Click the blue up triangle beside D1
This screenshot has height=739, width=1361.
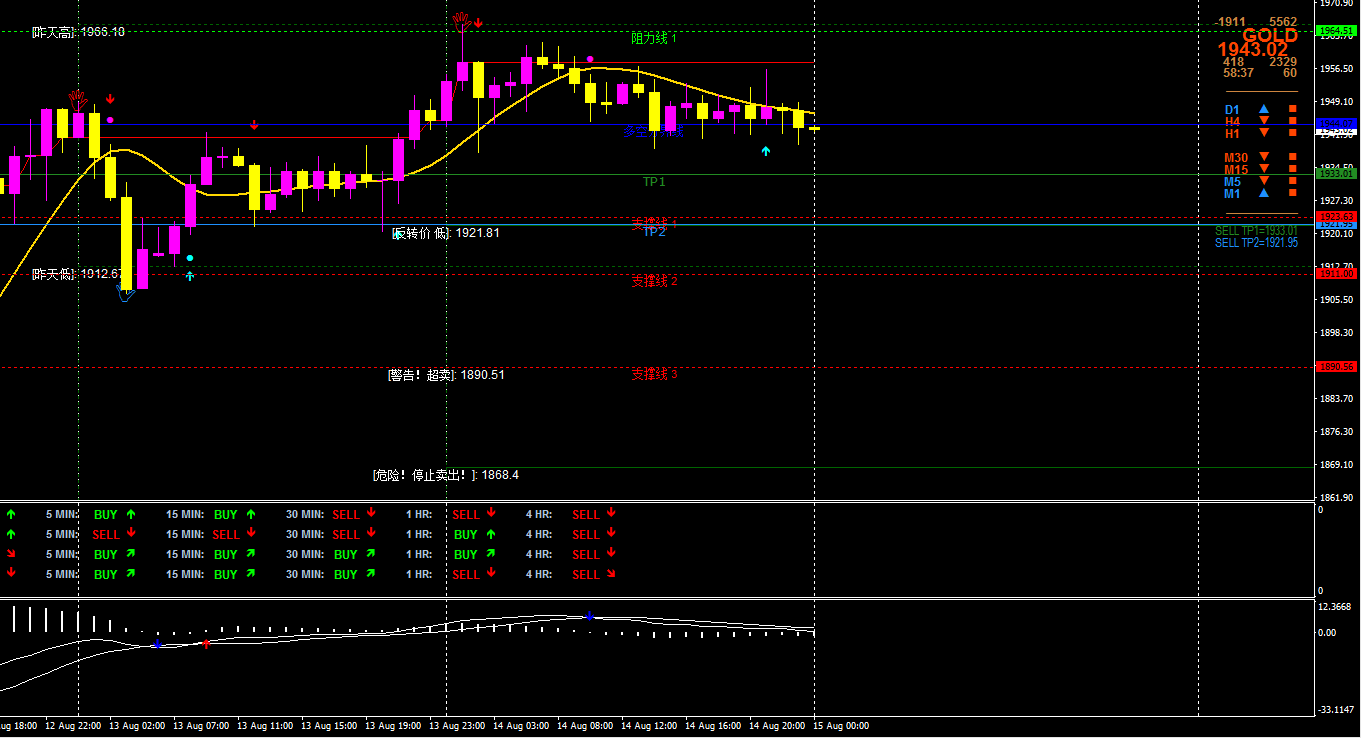[x=1264, y=109]
